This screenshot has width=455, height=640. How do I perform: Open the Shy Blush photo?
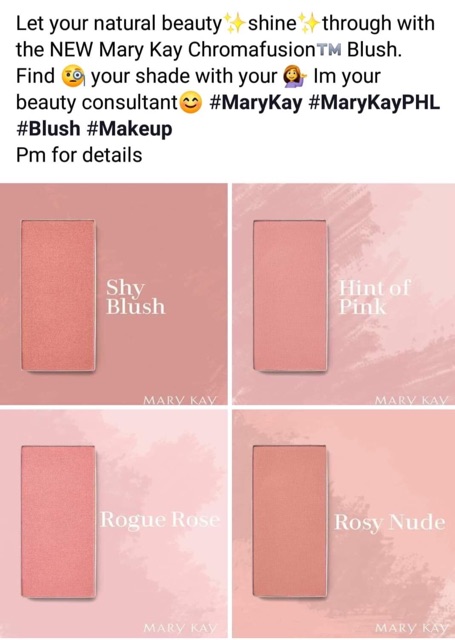pos(114,294)
